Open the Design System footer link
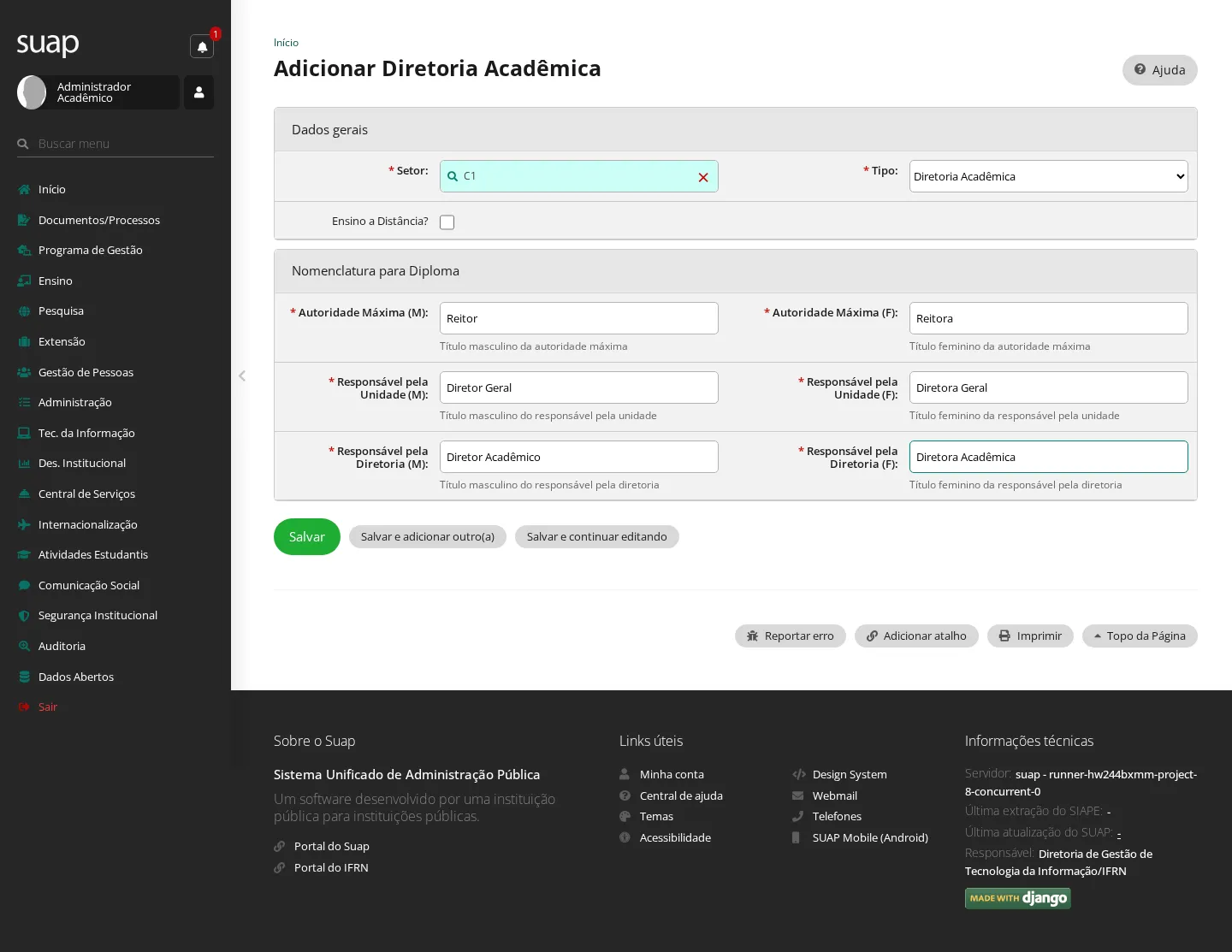 point(850,774)
